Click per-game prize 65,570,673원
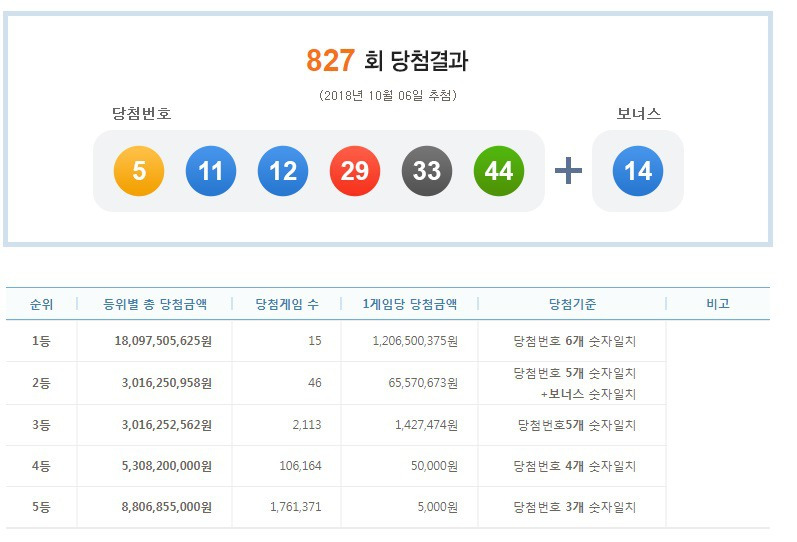This screenshot has height=542, width=797. click(423, 383)
